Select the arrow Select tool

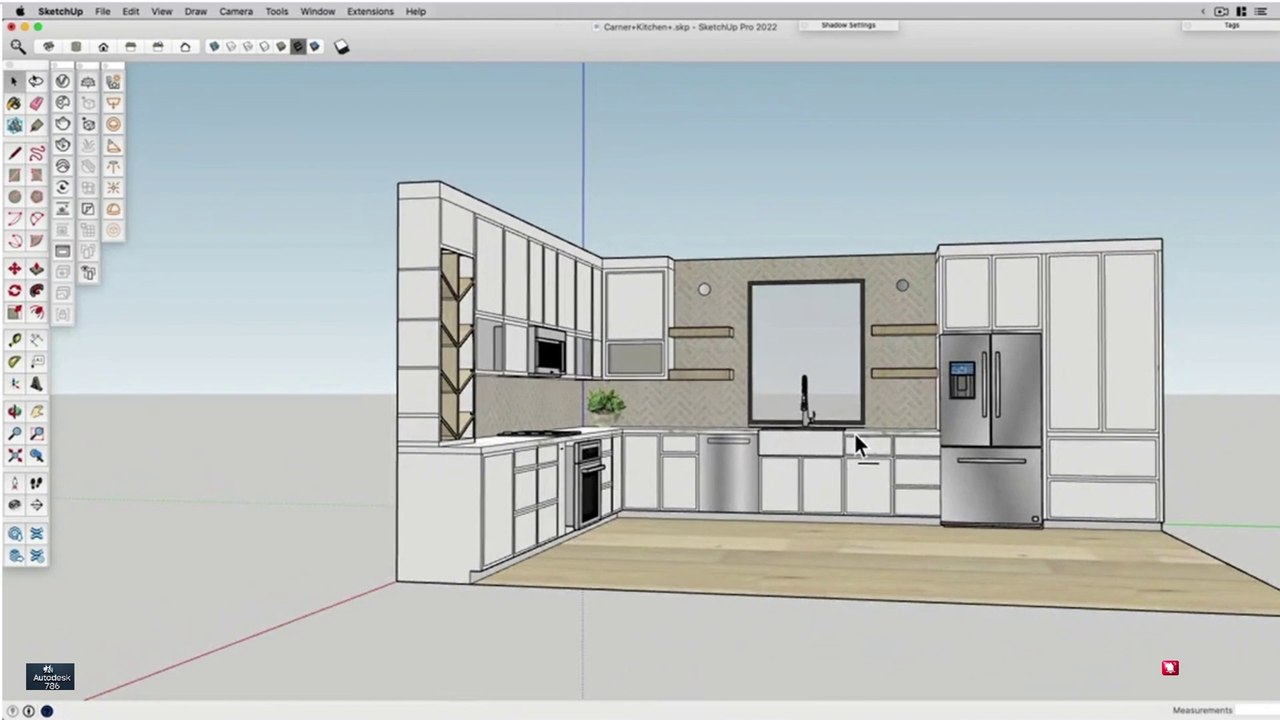coord(14,82)
